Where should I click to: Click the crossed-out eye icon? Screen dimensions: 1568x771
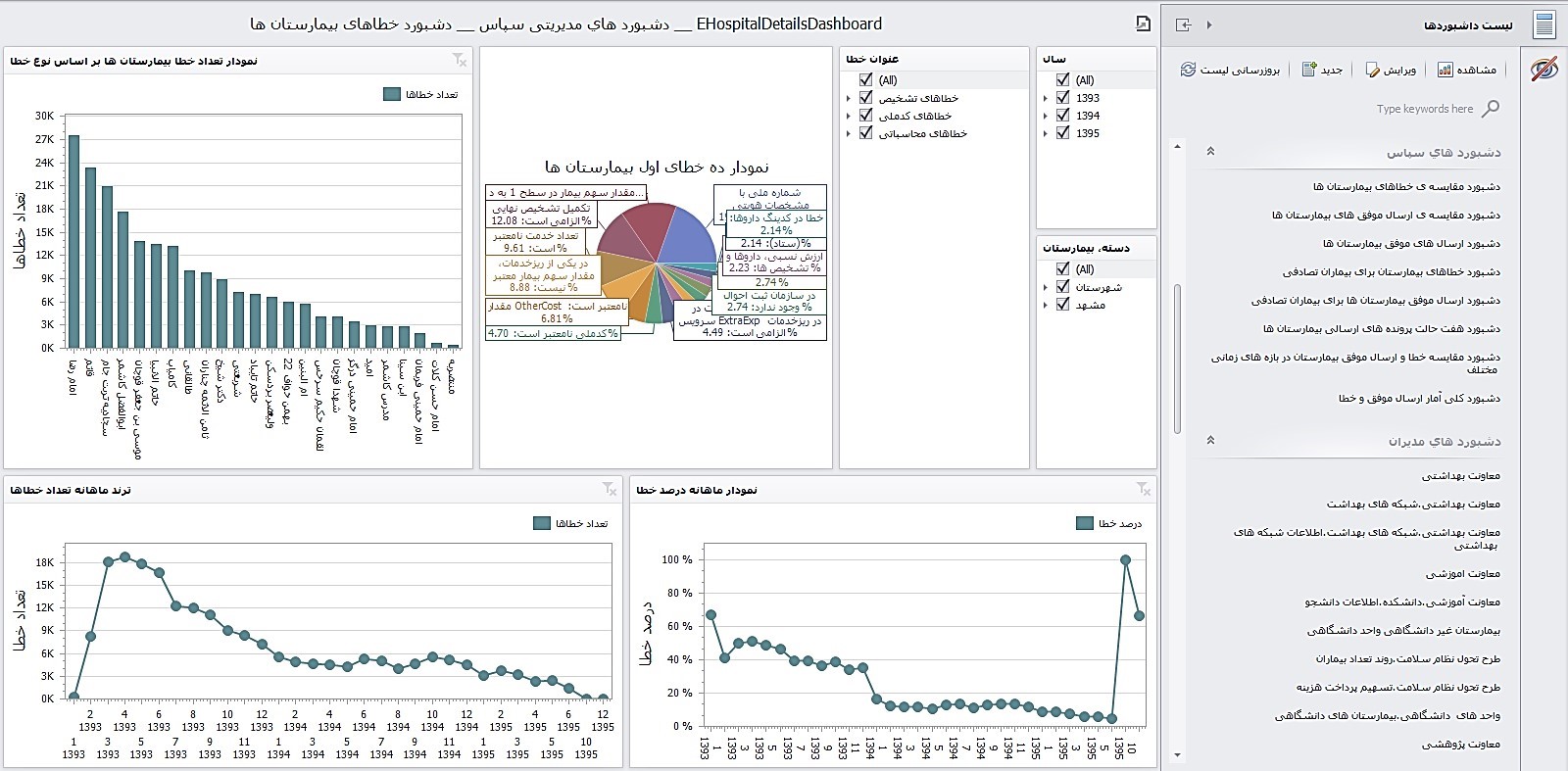(1544, 70)
